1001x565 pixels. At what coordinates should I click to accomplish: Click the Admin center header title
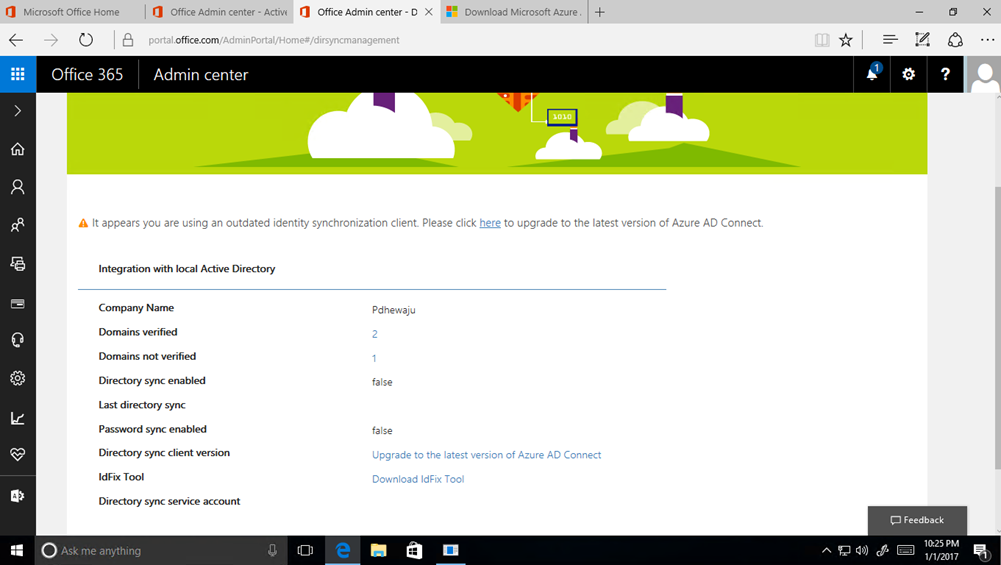(x=200, y=75)
